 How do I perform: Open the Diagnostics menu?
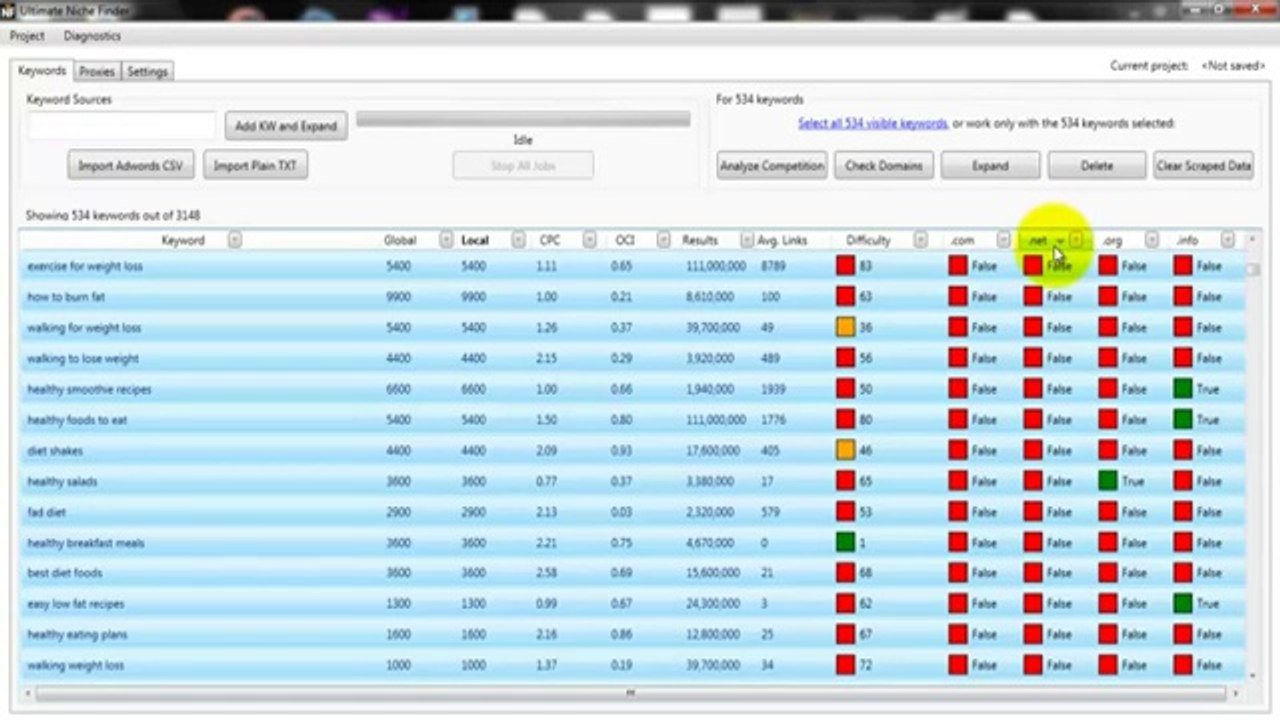[92, 36]
